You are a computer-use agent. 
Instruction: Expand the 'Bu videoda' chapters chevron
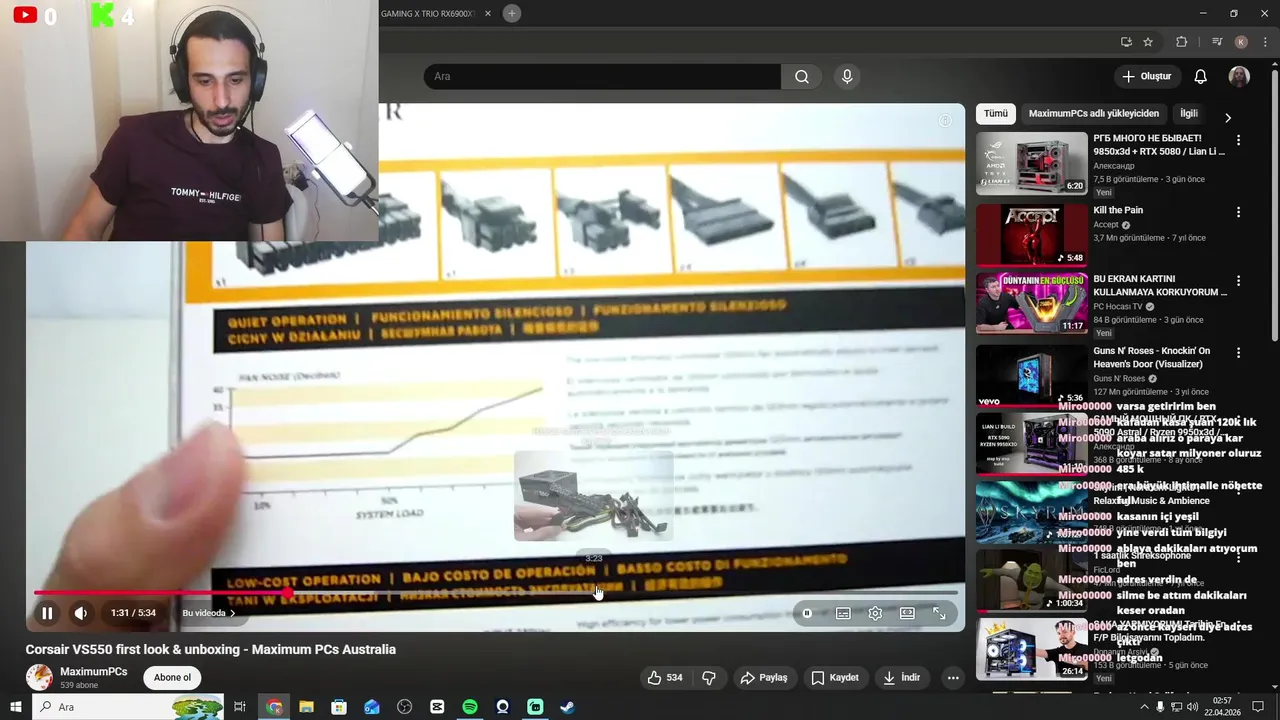[232, 613]
